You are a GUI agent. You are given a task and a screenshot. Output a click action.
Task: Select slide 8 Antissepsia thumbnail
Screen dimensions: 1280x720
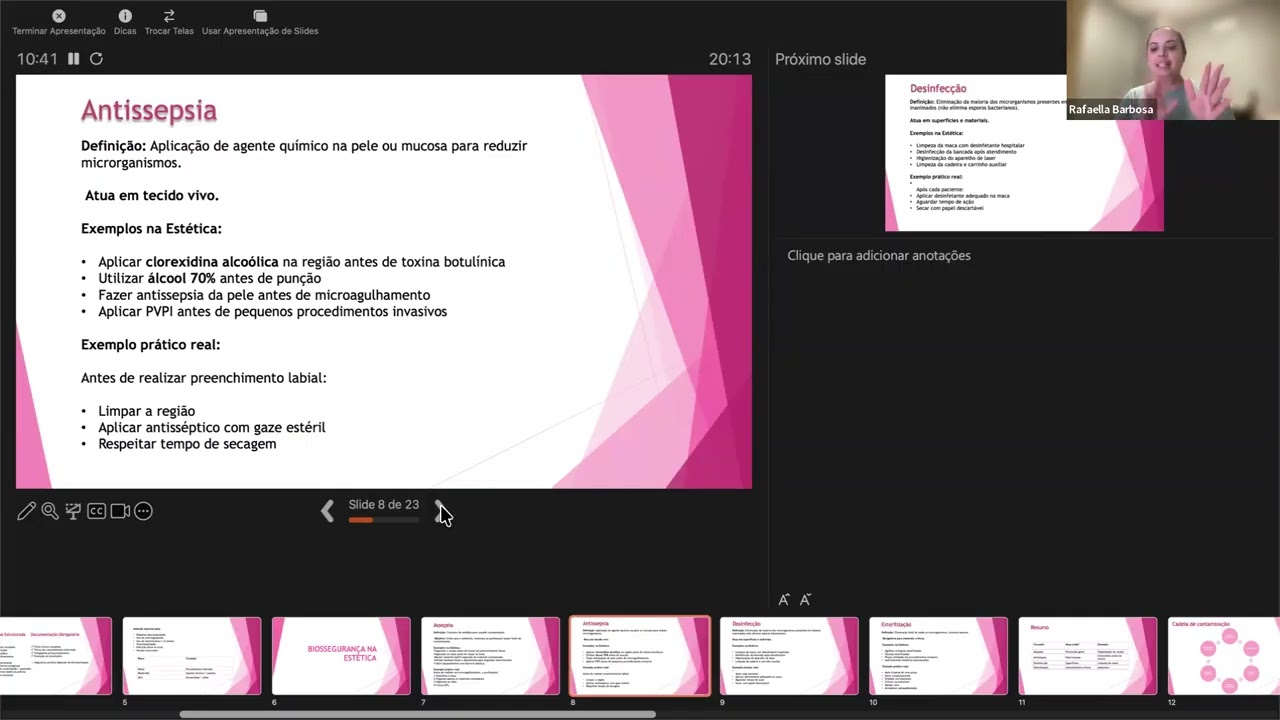coord(640,656)
